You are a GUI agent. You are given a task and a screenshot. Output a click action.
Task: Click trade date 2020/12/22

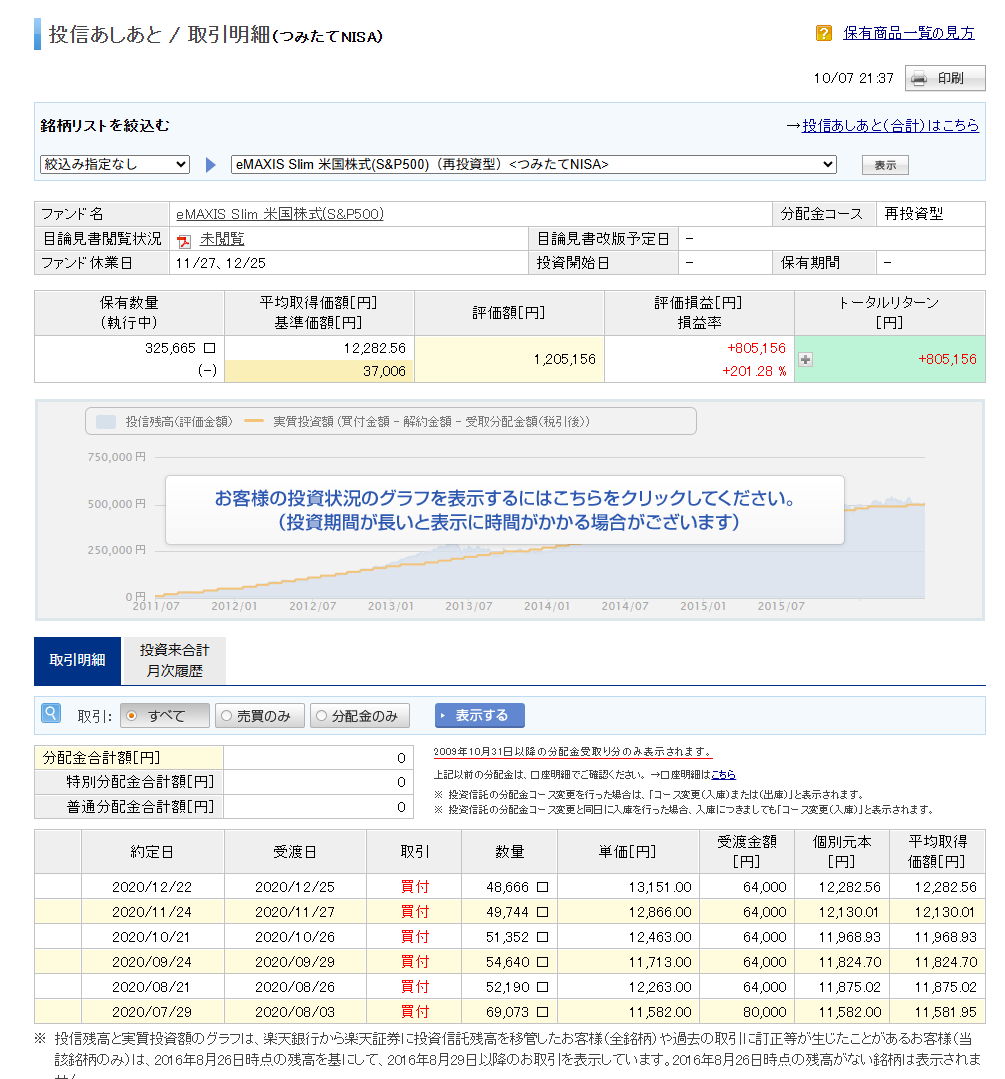click(152, 887)
